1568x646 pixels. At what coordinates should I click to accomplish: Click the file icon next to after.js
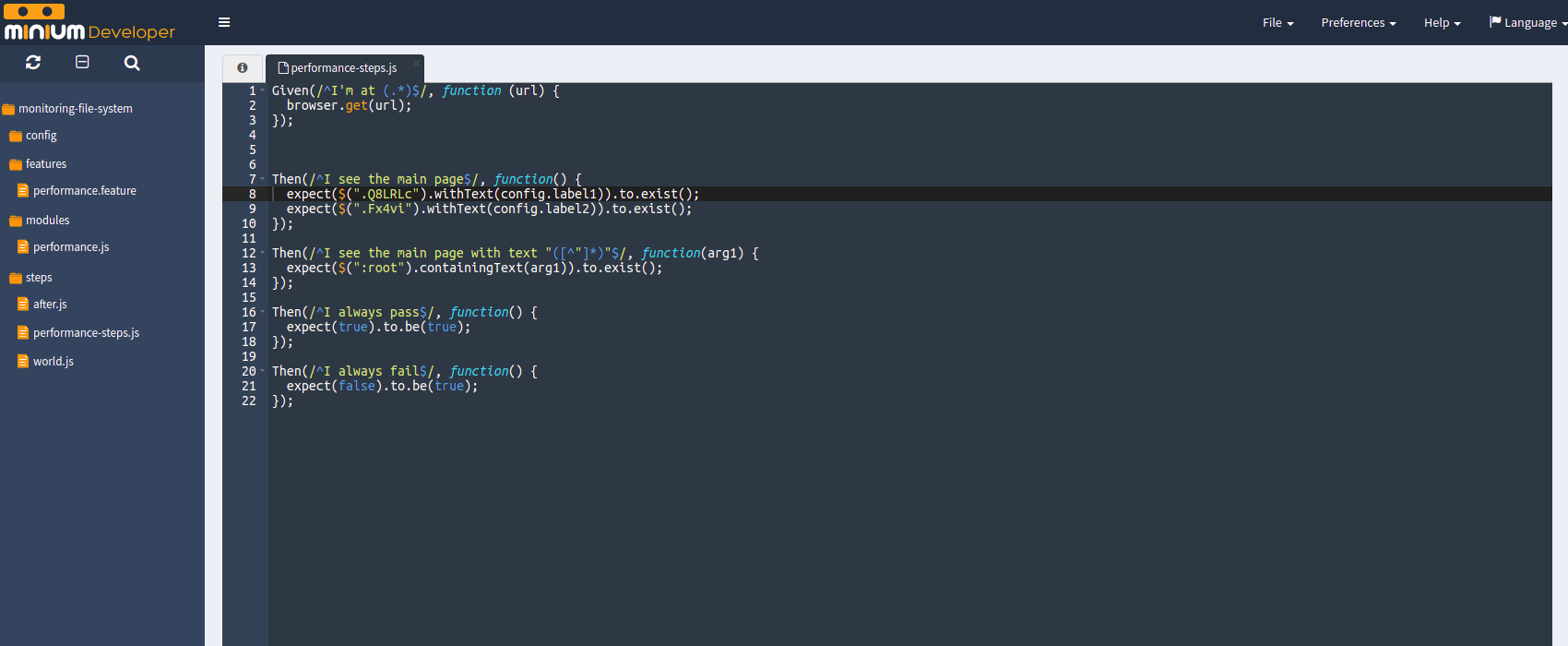tap(23, 304)
